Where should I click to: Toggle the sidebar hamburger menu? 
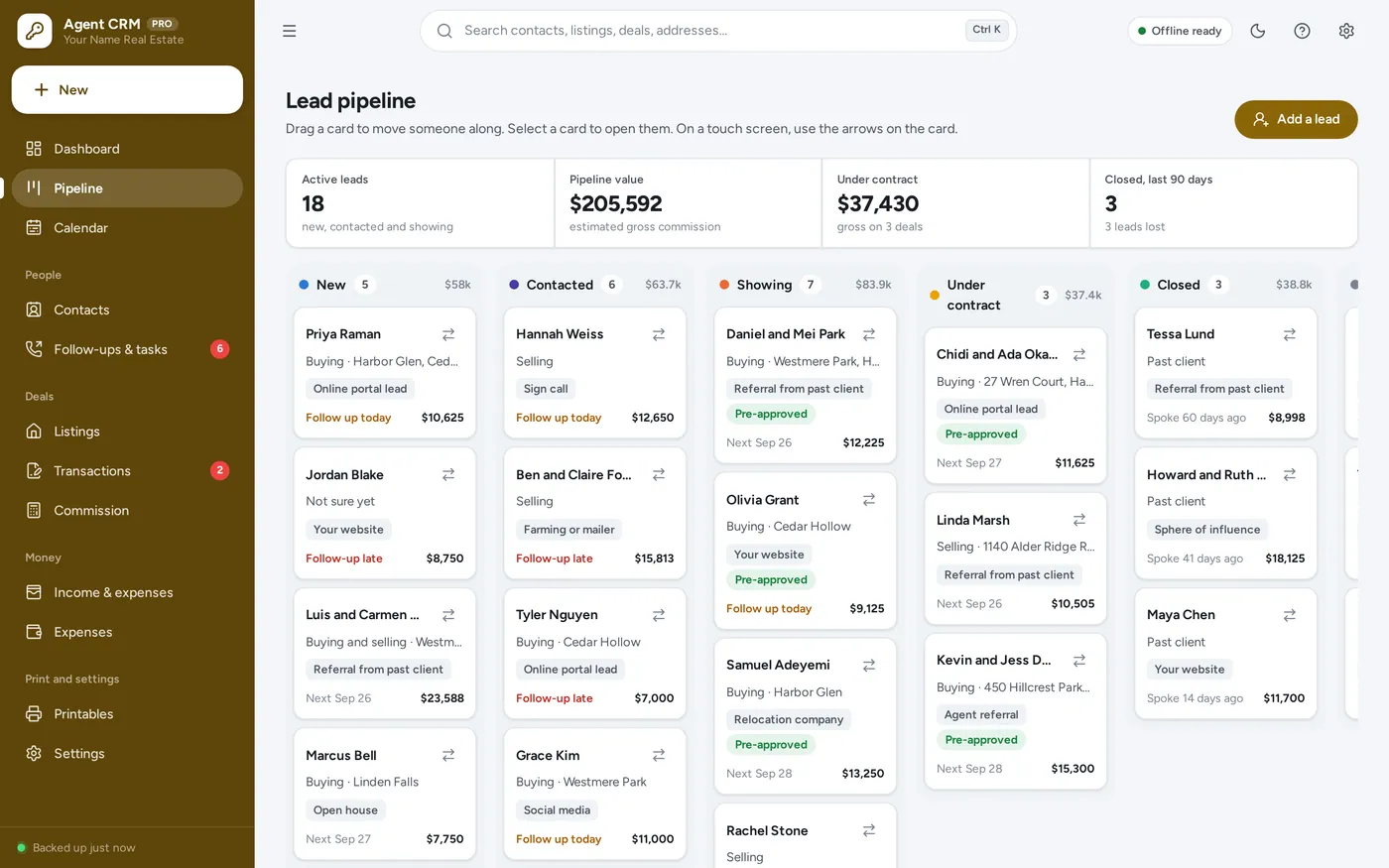point(290,31)
